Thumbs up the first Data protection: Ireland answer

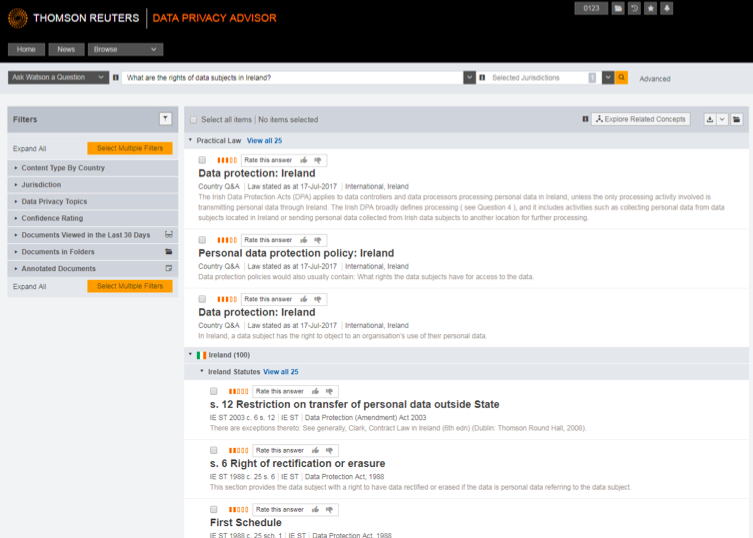(x=304, y=160)
